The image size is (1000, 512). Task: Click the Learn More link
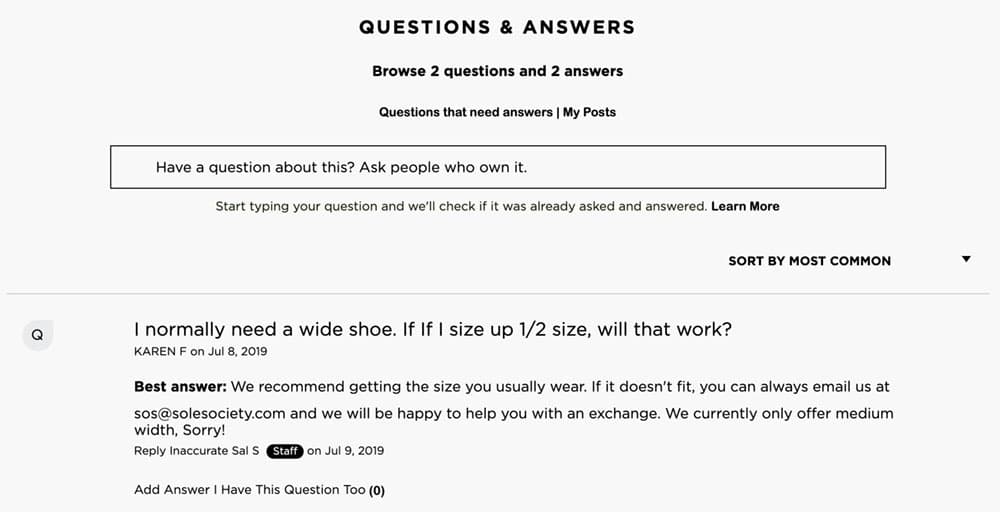tap(745, 207)
